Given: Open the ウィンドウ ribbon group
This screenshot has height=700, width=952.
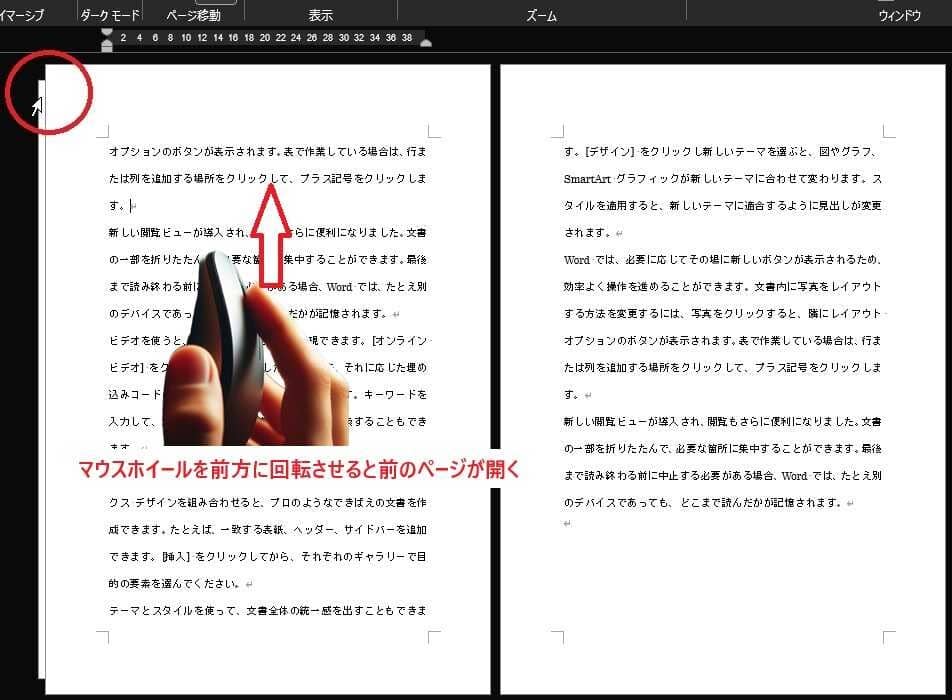Looking at the screenshot, I should pyautogui.click(x=899, y=16).
